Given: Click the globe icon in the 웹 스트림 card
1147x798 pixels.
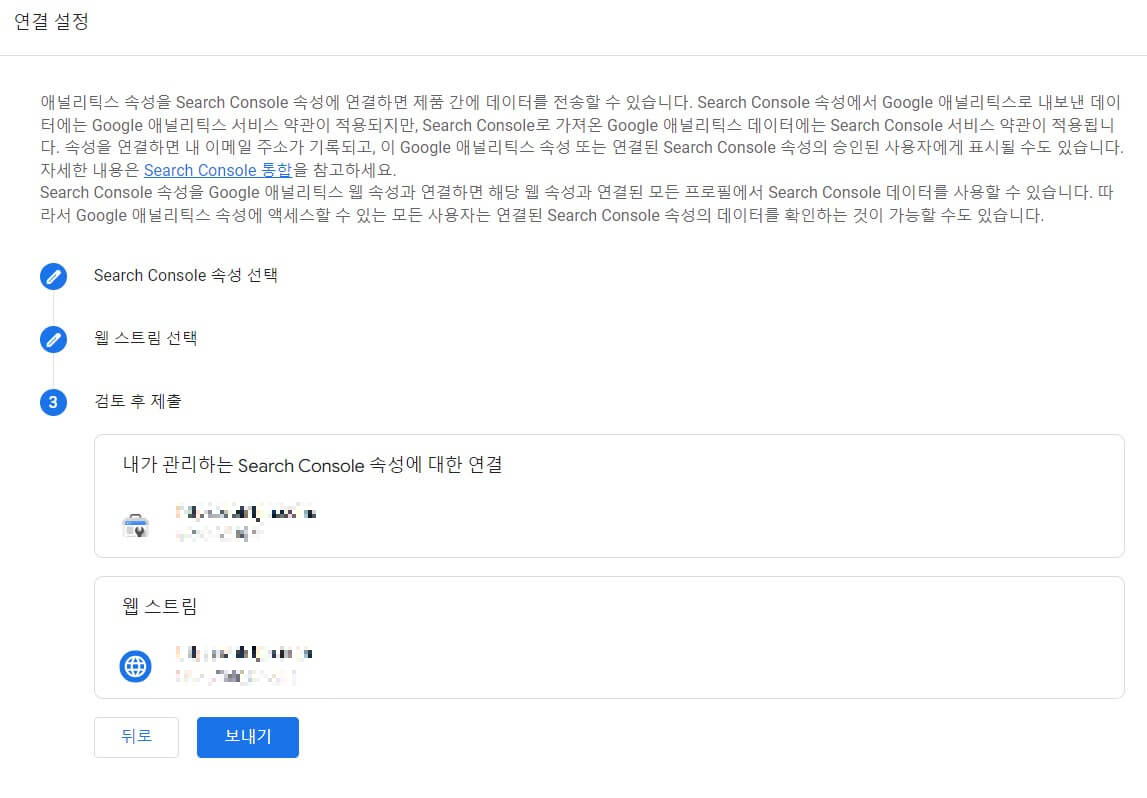Looking at the screenshot, I should pyautogui.click(x=136, y=665).
